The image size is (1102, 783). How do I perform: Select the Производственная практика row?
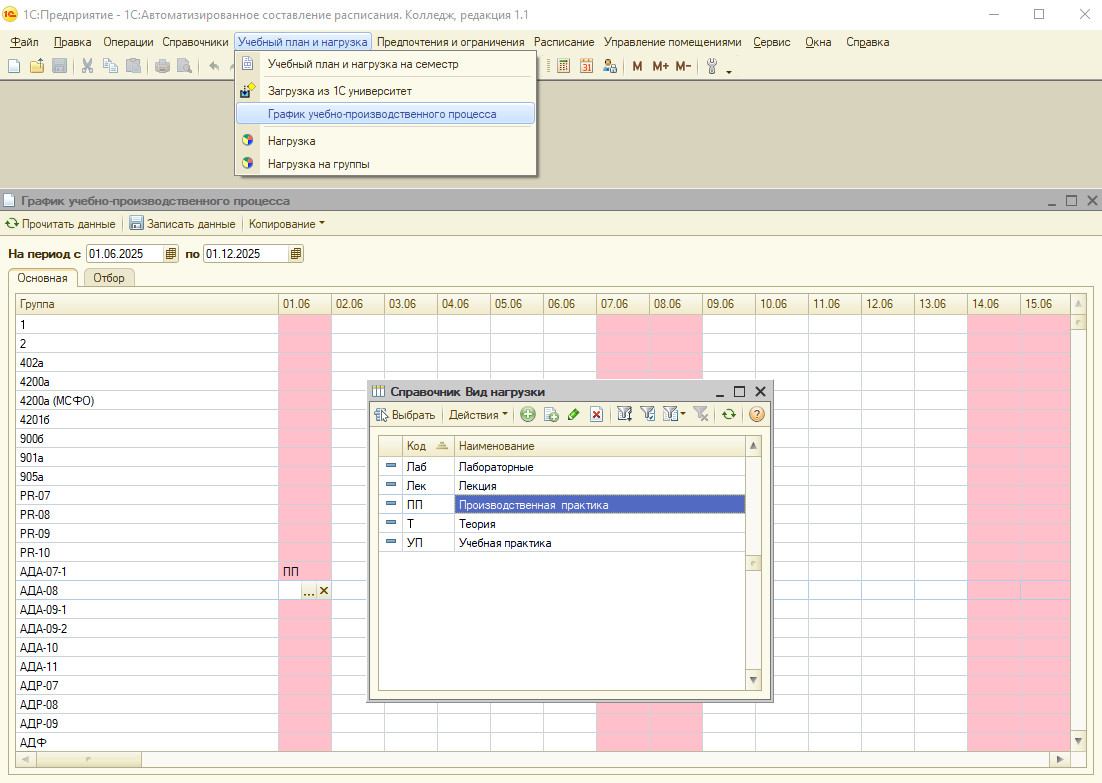point(562,505)
